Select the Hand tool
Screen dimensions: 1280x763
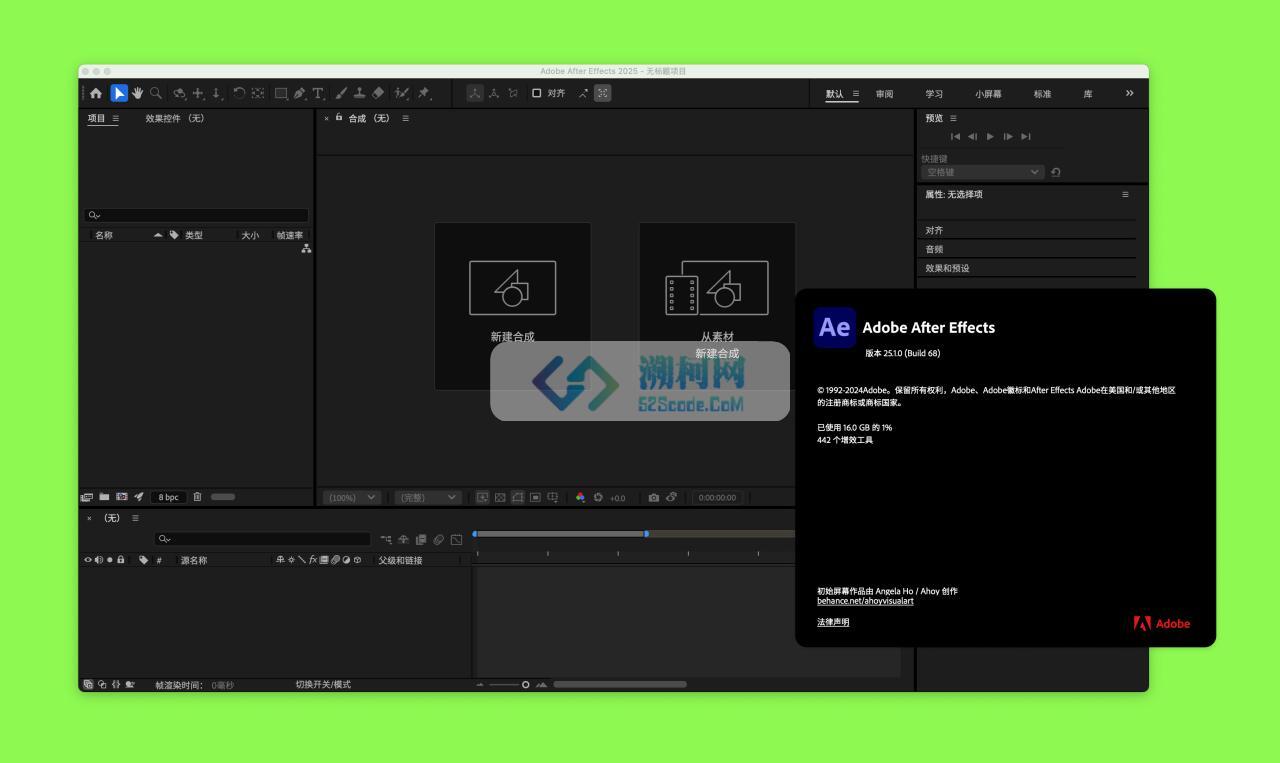click(137, 93)
